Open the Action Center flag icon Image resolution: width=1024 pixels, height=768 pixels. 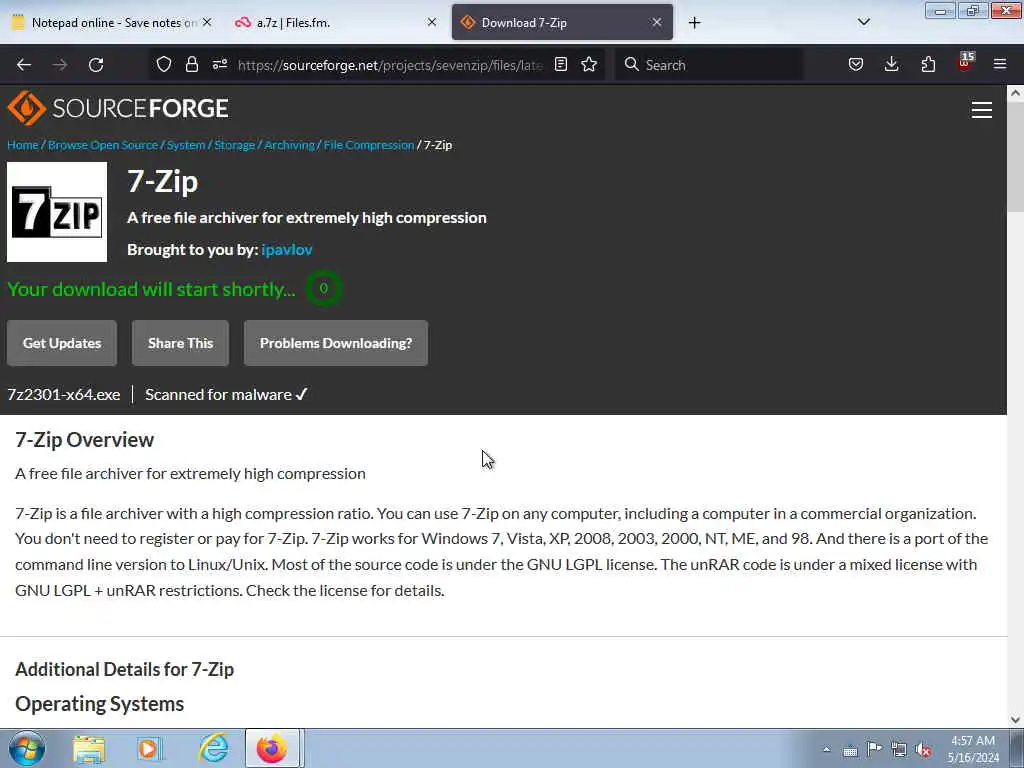pos(874,749)
